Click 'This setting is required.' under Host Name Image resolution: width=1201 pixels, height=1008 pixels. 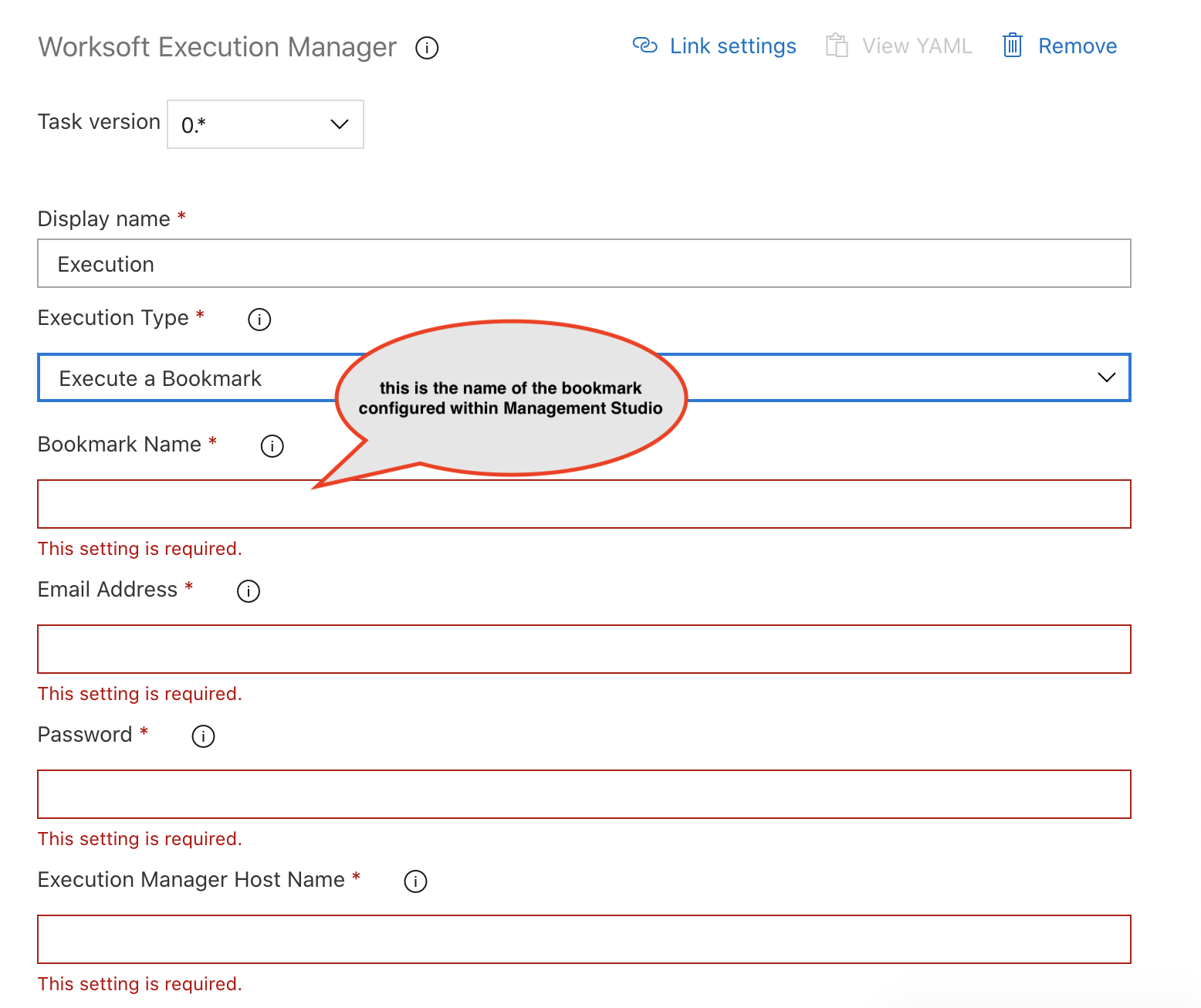(140, 984)
